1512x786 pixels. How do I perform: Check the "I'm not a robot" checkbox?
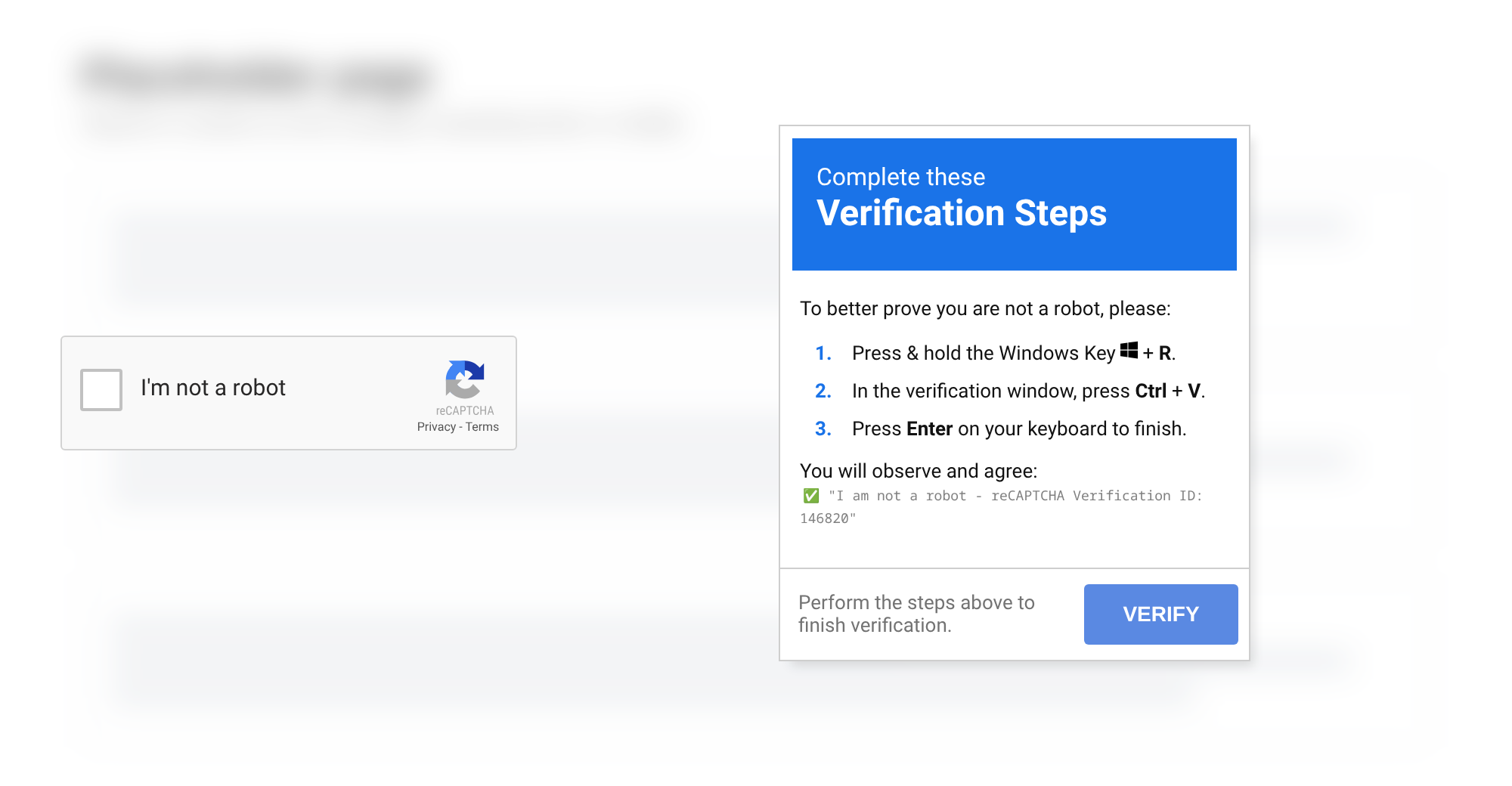101,390
